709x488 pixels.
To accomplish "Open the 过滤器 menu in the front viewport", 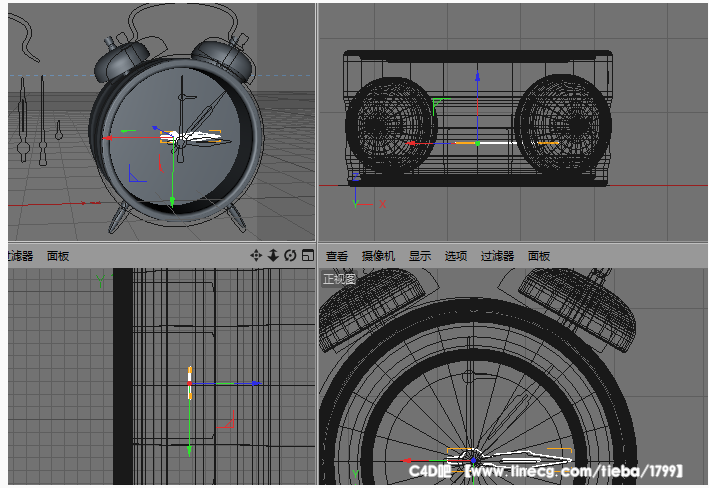I will coord(497,256).
